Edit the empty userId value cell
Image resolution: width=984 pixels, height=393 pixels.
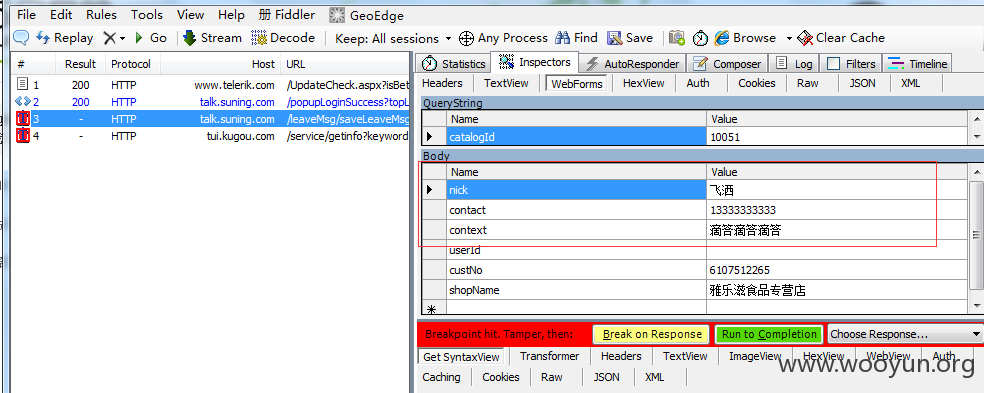[837, 250]
